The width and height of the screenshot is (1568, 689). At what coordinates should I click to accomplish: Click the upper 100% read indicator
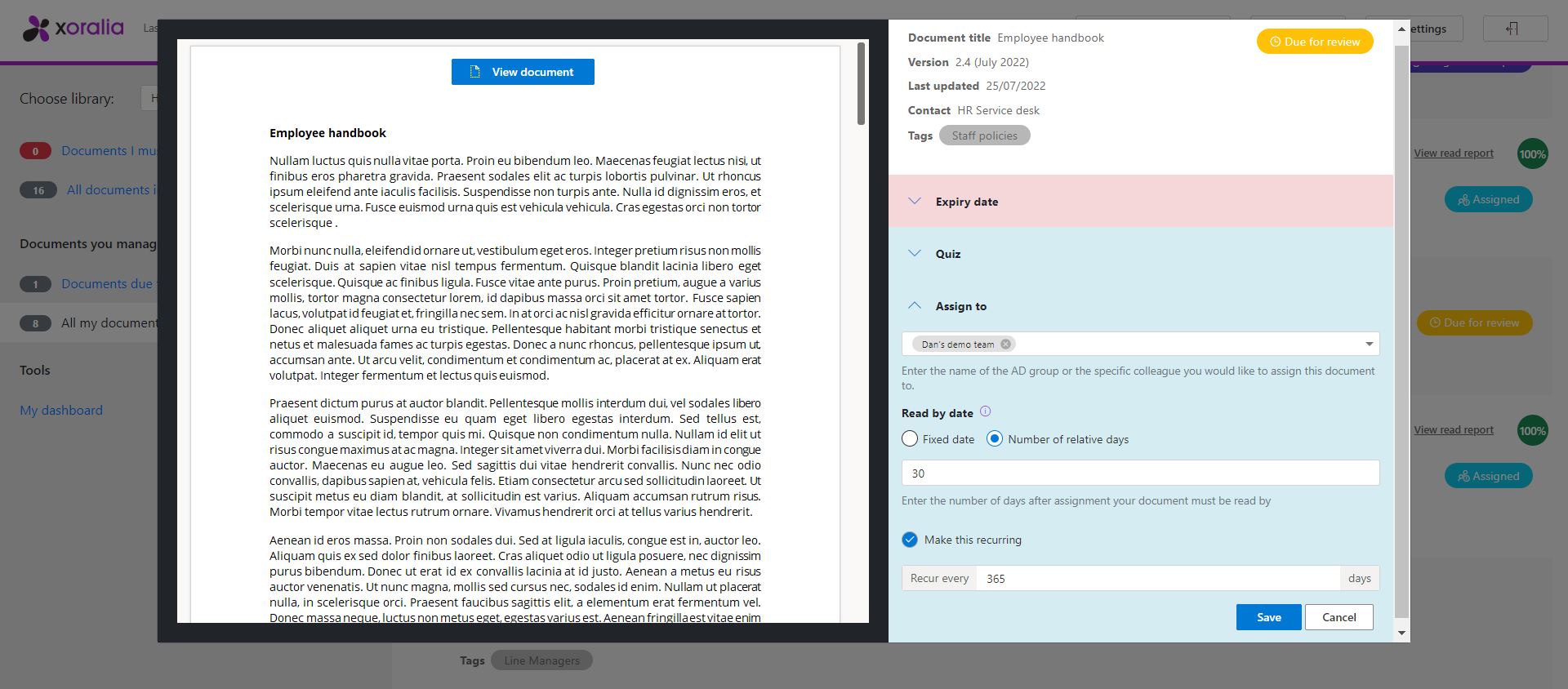tap(1532, 153)
